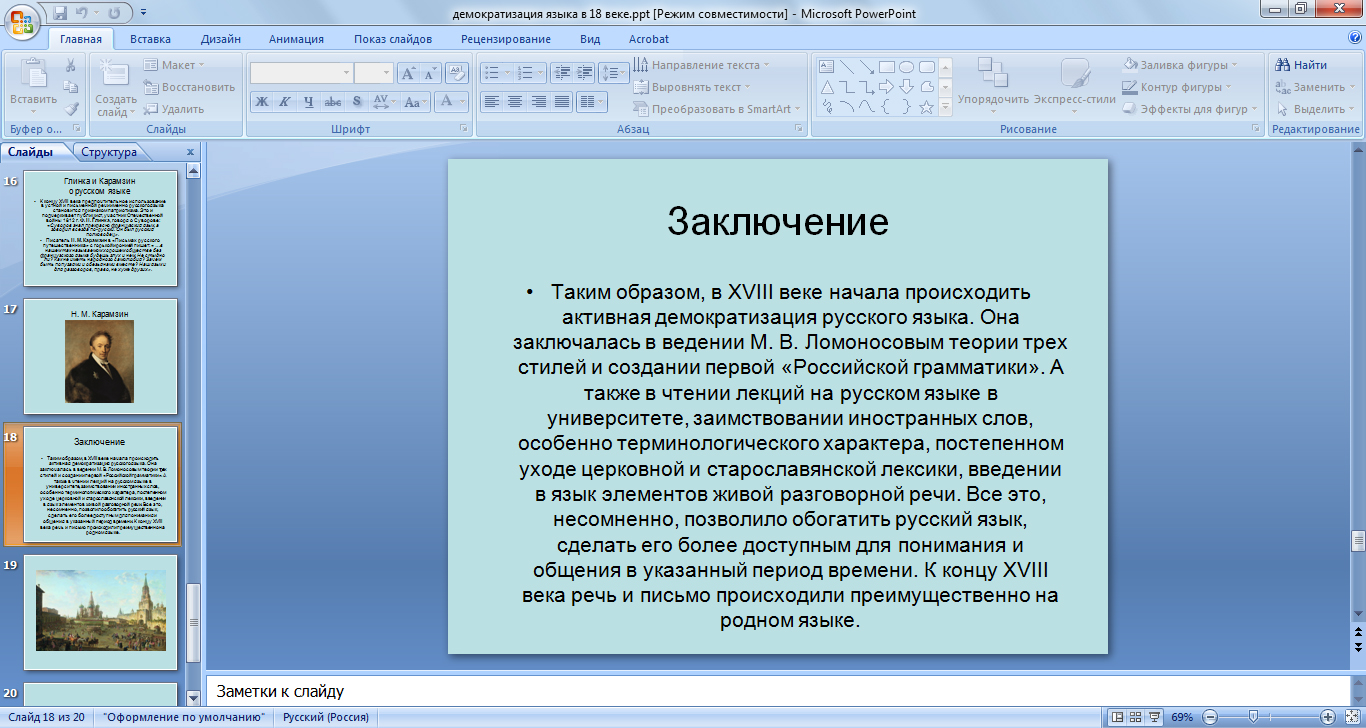This screenshot has height=728, width=1366.
Task: Select slide 19 thumbnail with Kremlin picture
Action: tap(100, 613)
